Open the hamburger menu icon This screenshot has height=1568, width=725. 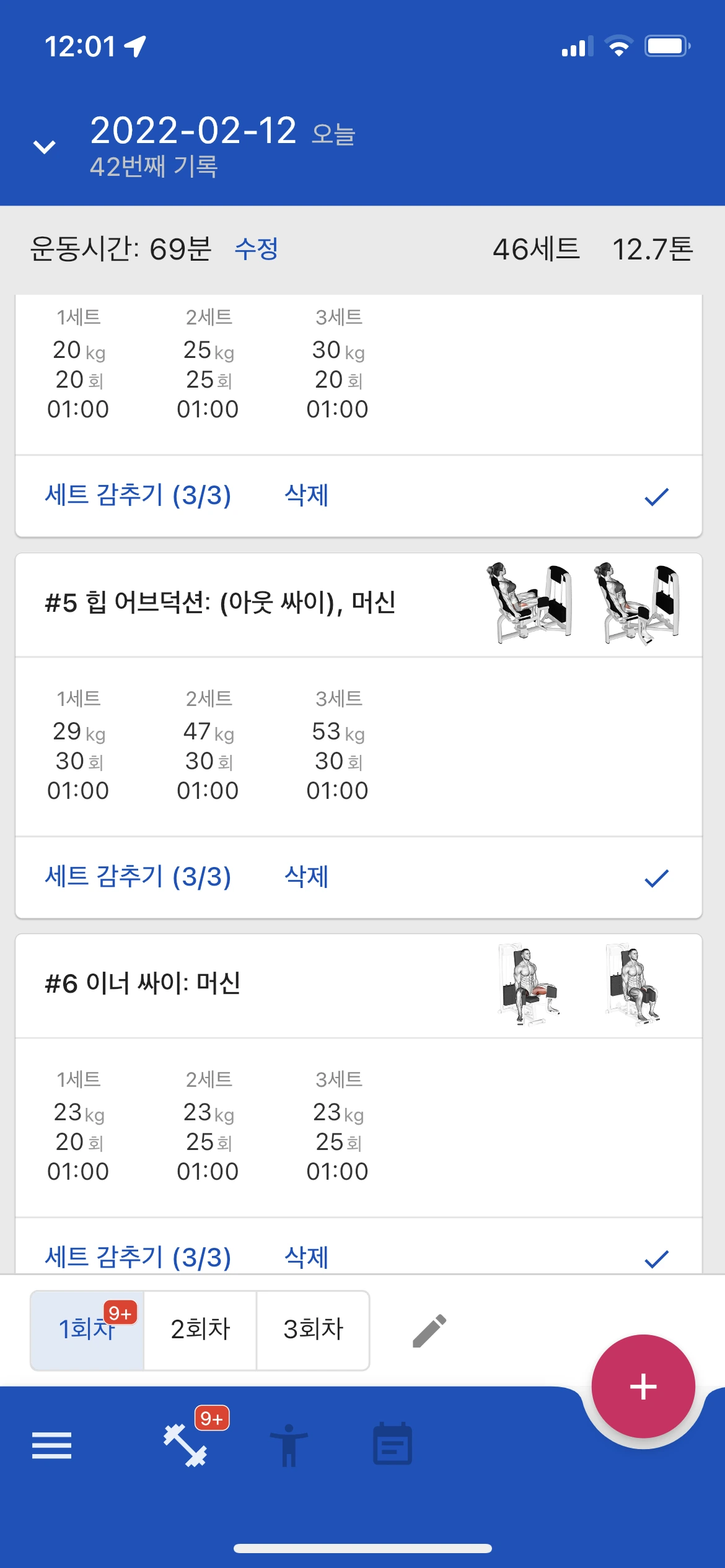pyautogui.click(x=51, y=1445)
